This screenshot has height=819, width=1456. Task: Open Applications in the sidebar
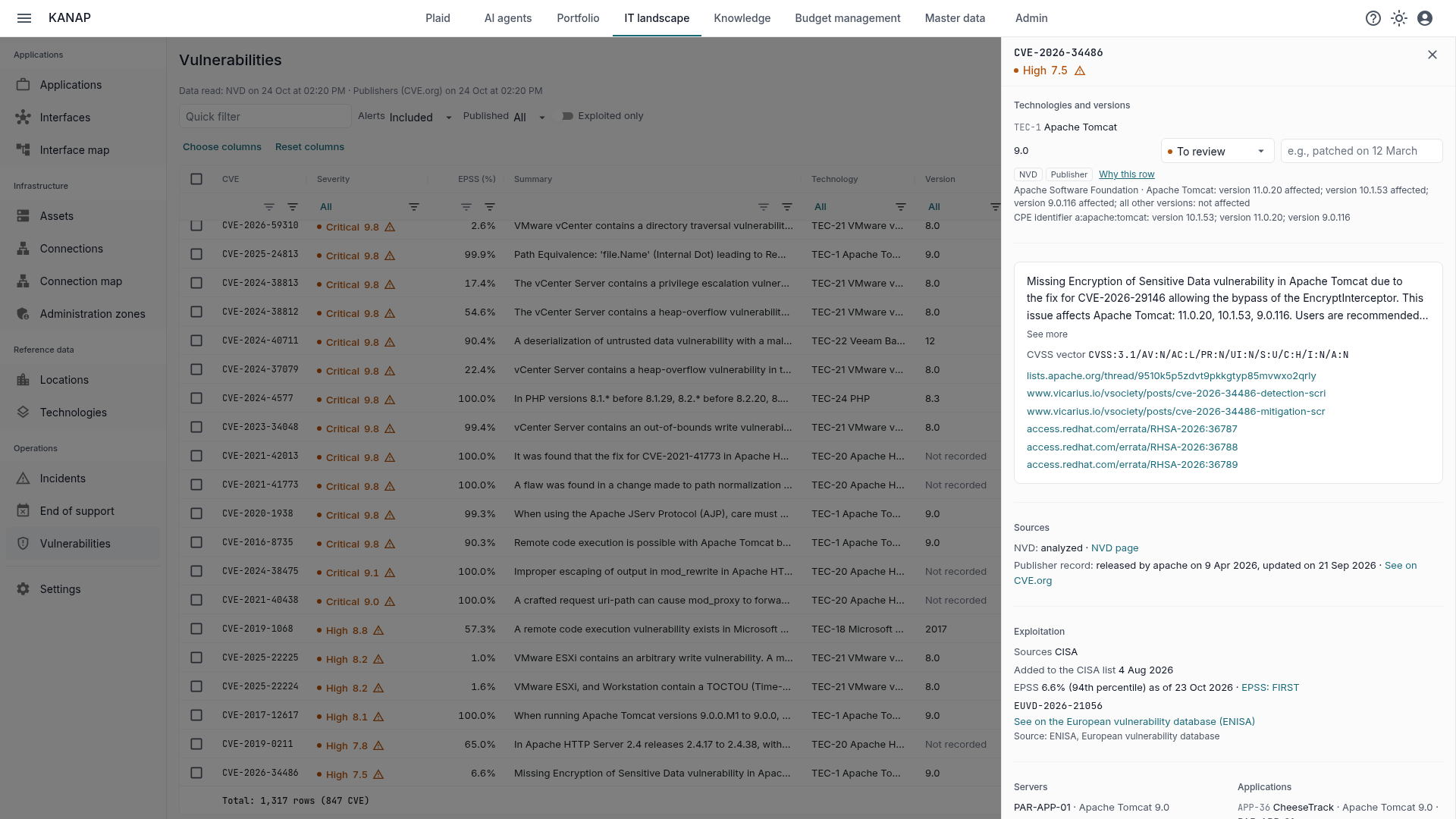(83, 85)
